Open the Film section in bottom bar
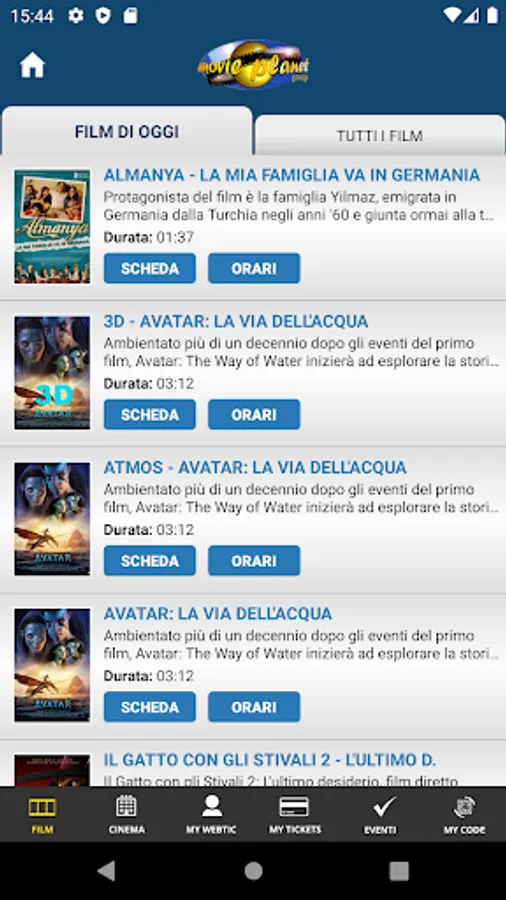This screenshot has width=506, height=900. [42, 814]
